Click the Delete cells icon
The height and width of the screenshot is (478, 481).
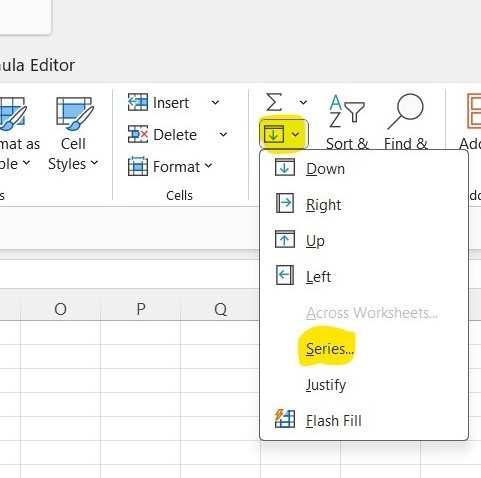[138, 134]
